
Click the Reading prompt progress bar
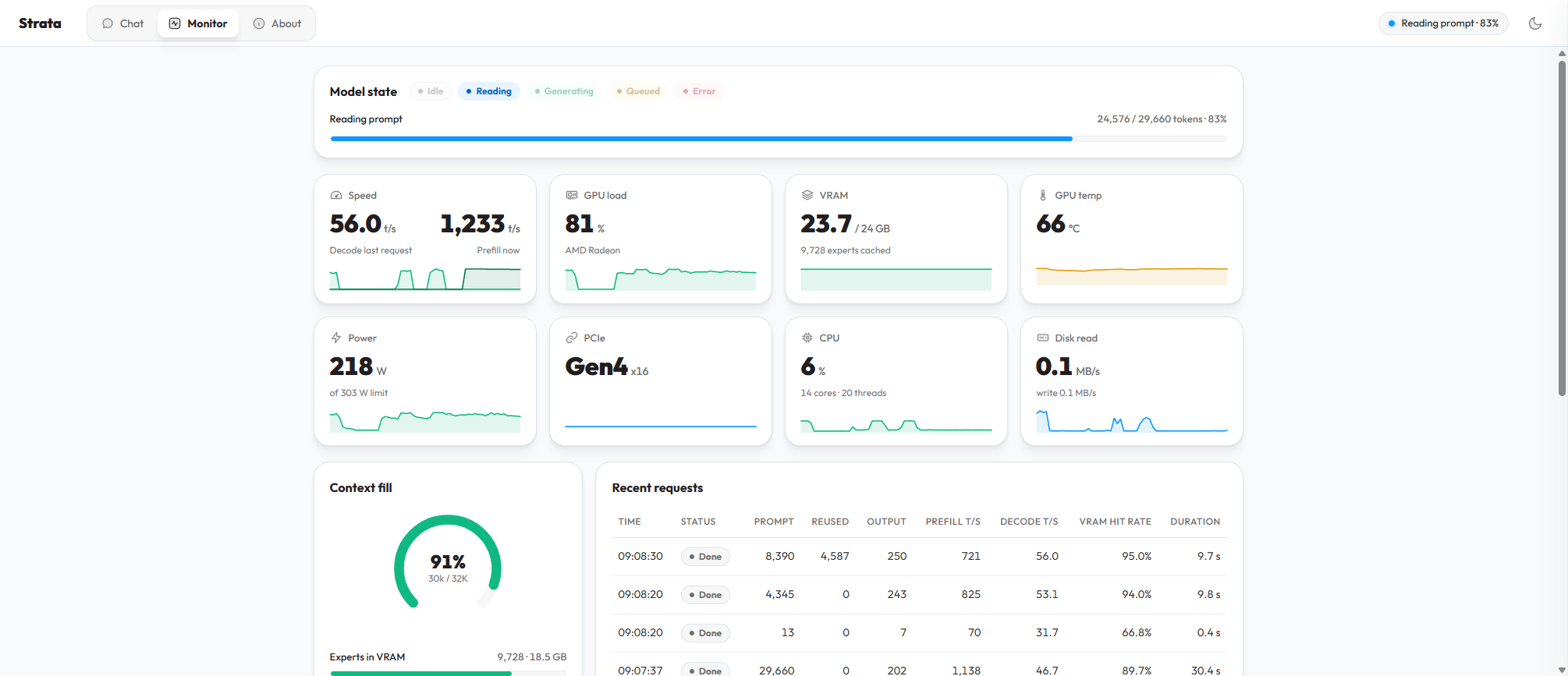click(x=779, y=139)
